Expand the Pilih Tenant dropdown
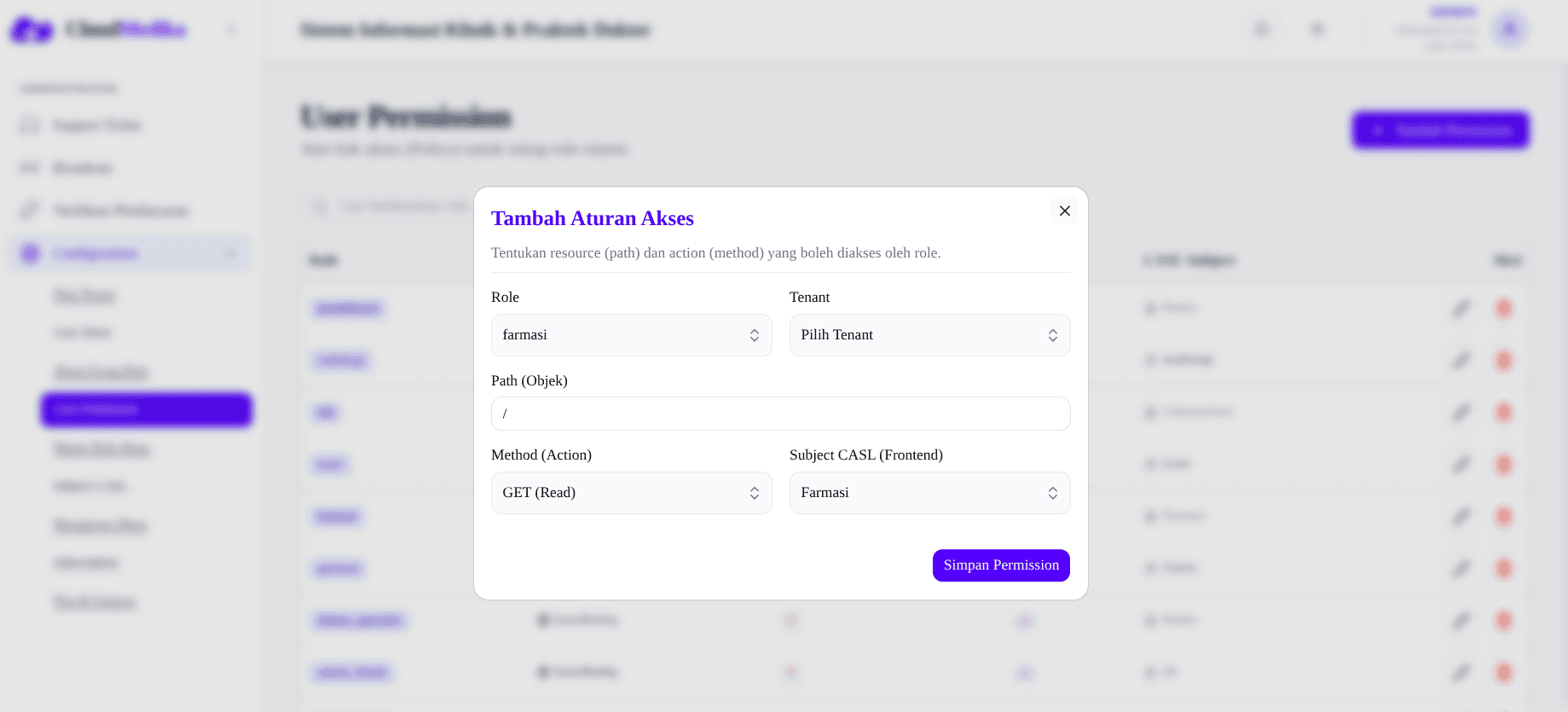Screen dimensions: 1568x712 929,335
